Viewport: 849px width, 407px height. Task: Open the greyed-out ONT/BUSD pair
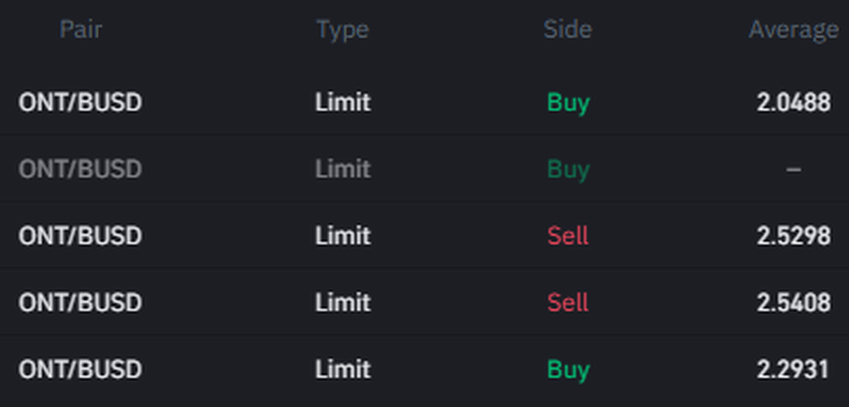pos(80,169)
